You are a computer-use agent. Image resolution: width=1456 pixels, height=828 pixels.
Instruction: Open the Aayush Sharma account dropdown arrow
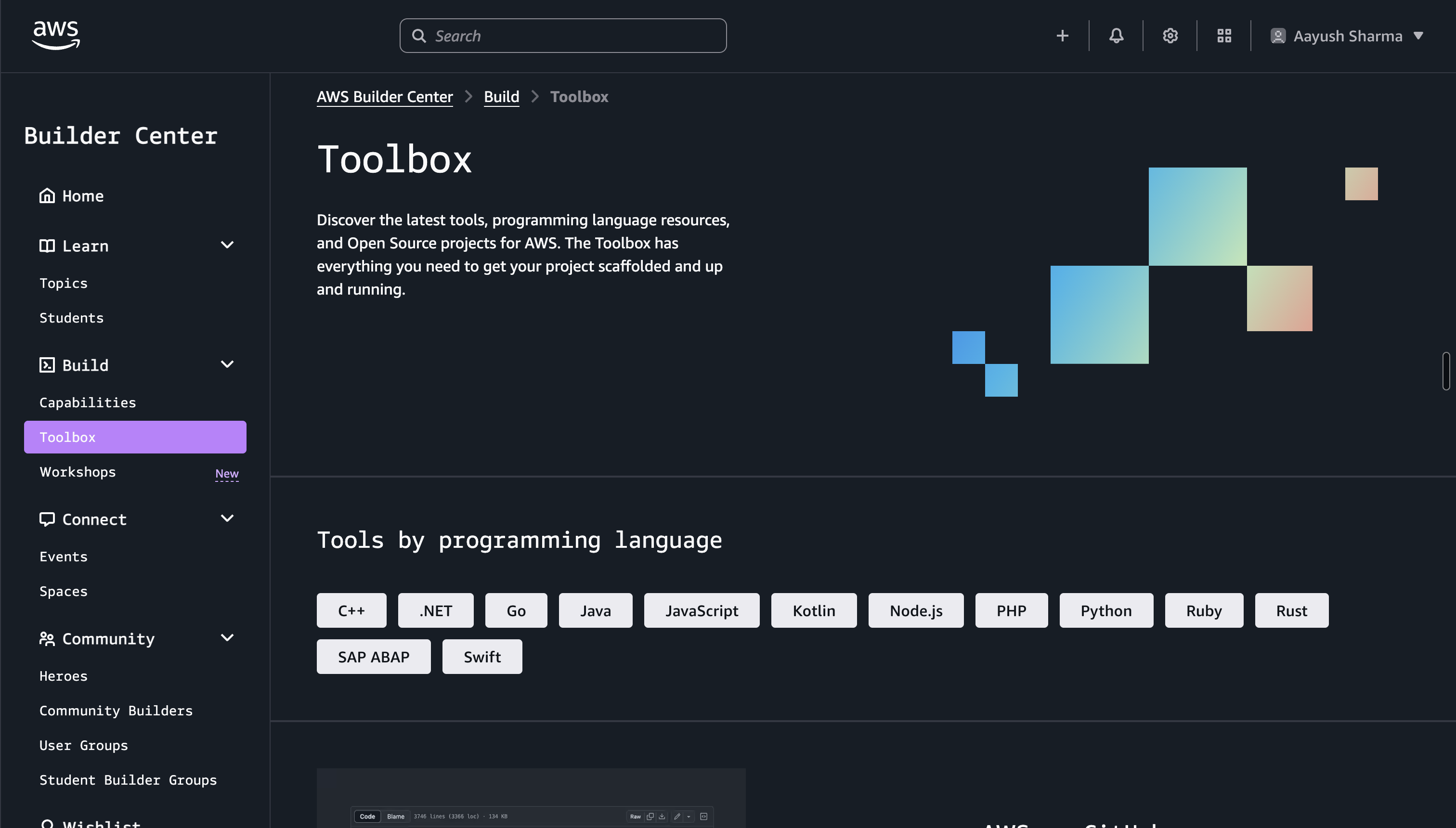(x=1418, y=36)
